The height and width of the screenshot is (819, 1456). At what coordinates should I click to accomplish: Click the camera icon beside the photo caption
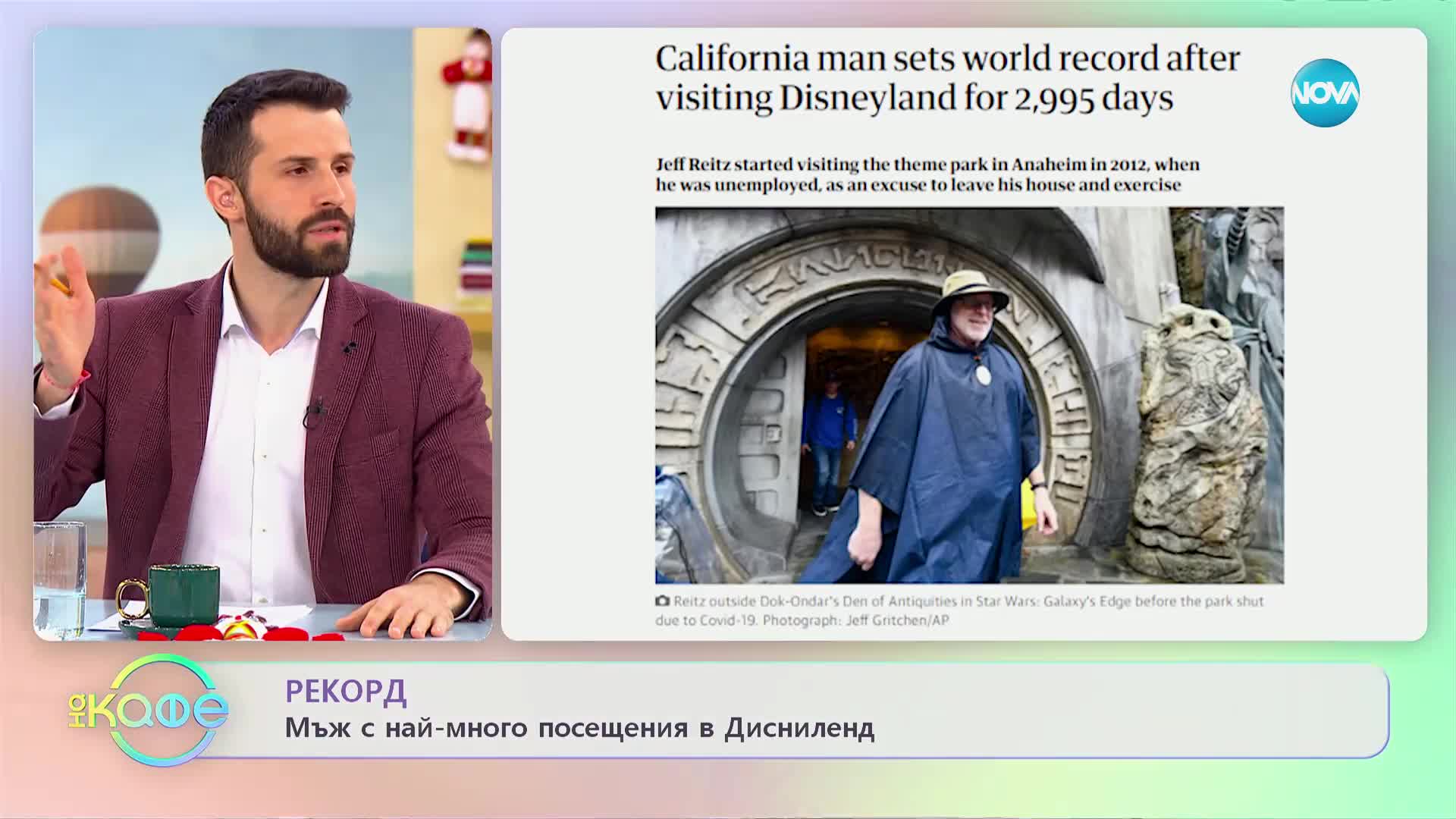click(663, 601)
